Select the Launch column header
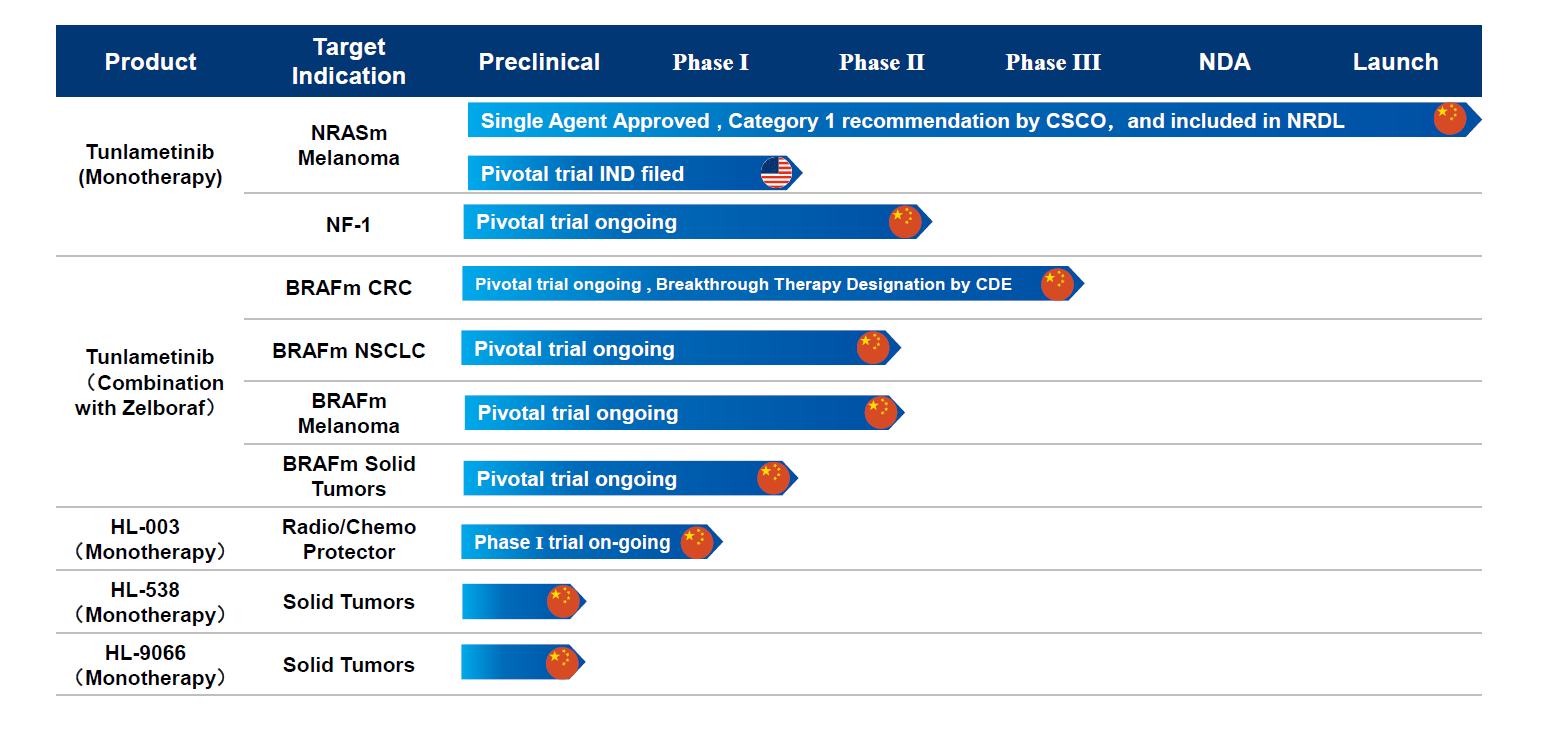 (1395, 62)
